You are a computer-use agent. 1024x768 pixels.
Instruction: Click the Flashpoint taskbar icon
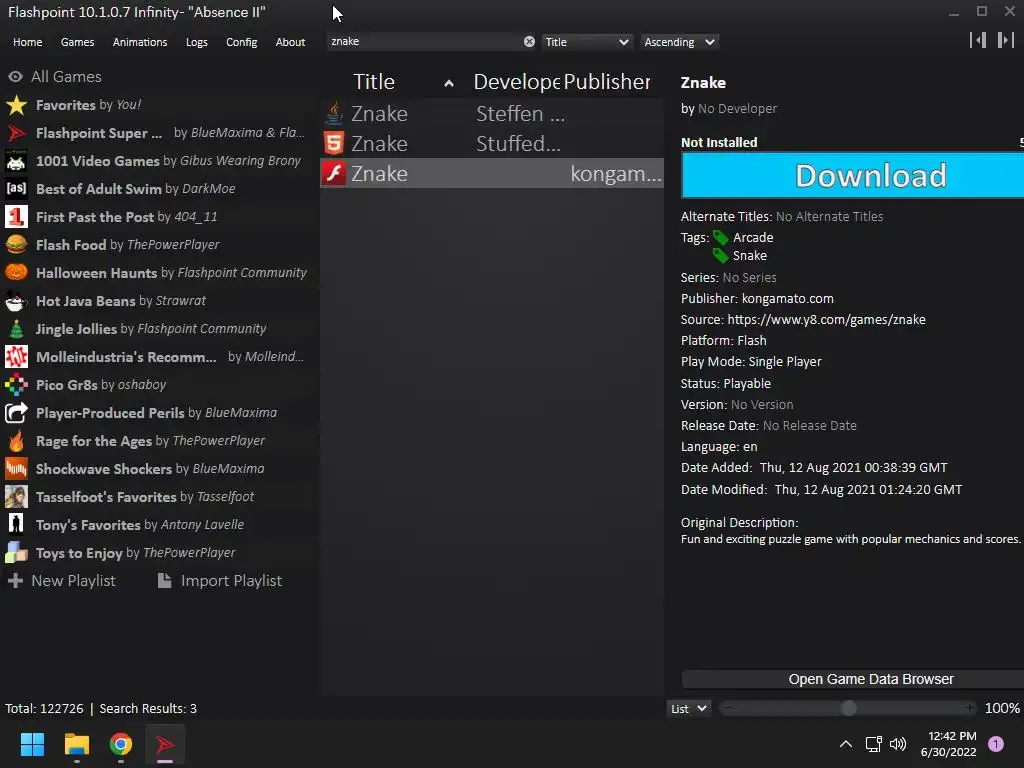click(165, 744)
